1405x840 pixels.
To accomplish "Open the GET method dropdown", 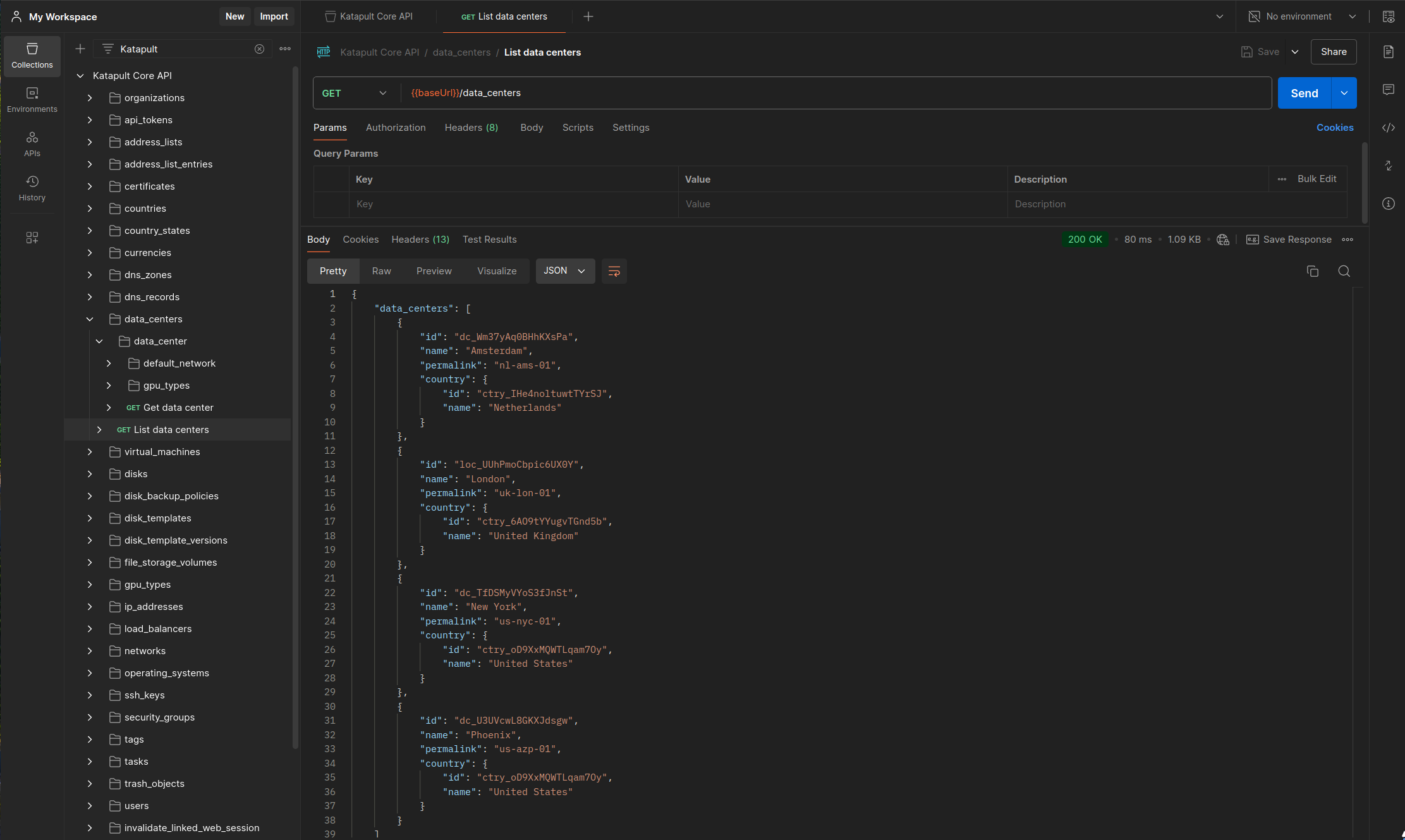I will 355,93.
